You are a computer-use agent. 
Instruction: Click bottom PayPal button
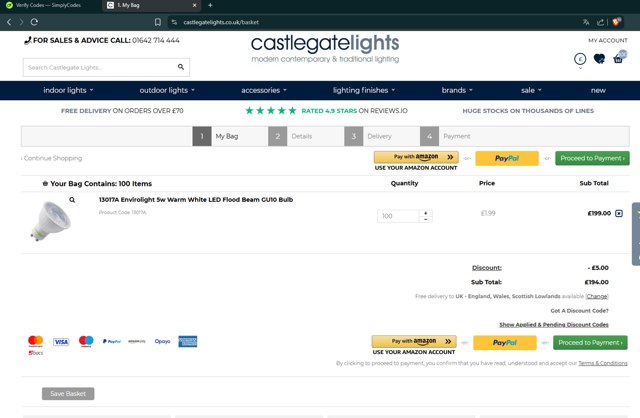pyautogui.click(x=504, y=342)
